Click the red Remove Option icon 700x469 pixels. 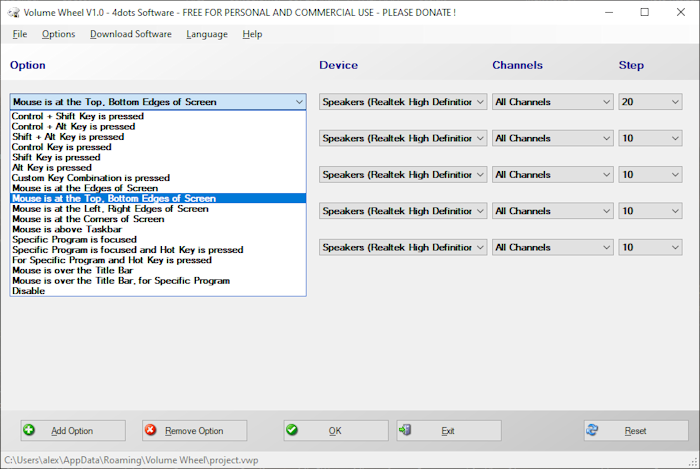(150, 430)
